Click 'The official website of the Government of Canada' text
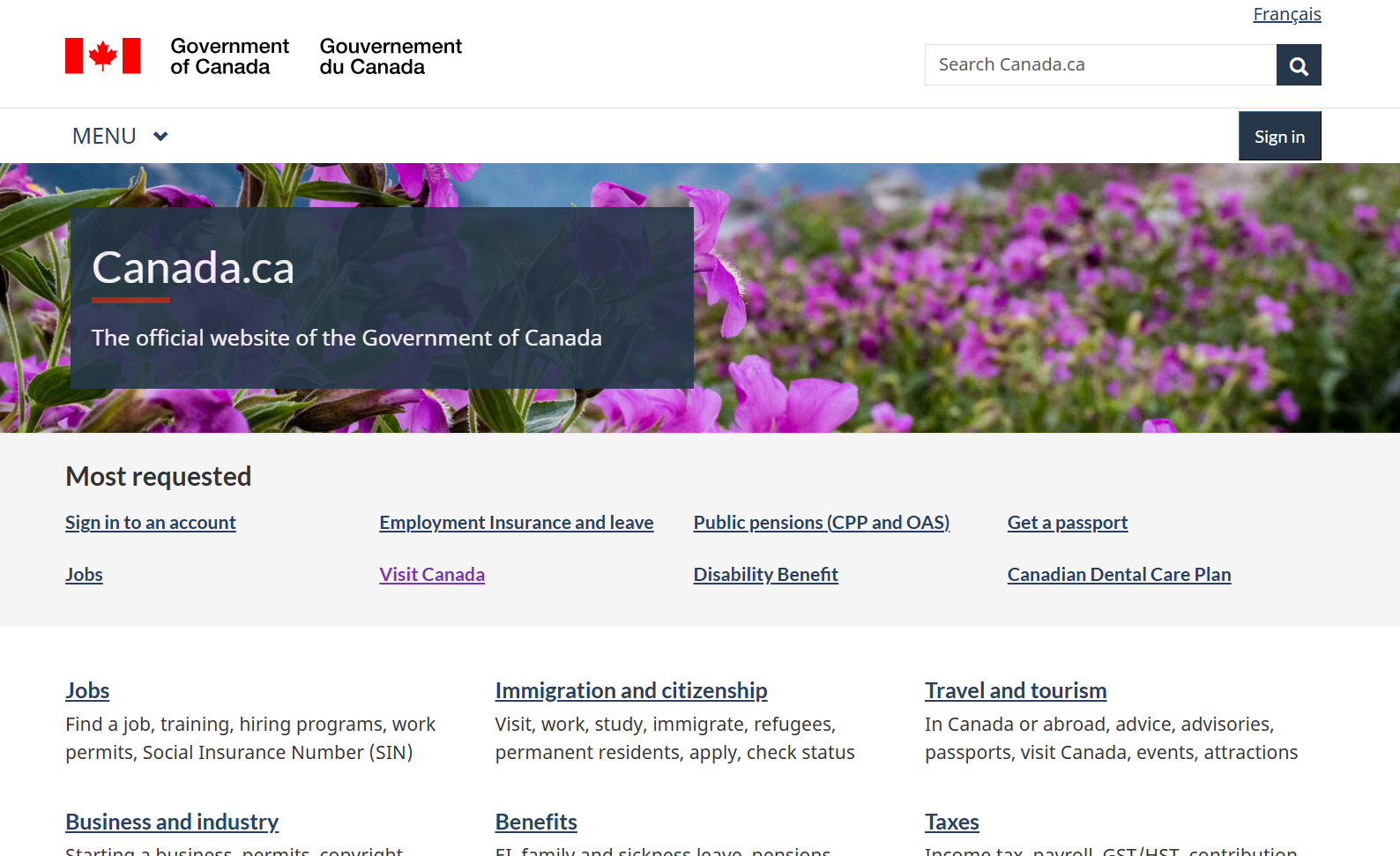Image resolution: width=1400 pixels, height=856 pixels. 346,338
